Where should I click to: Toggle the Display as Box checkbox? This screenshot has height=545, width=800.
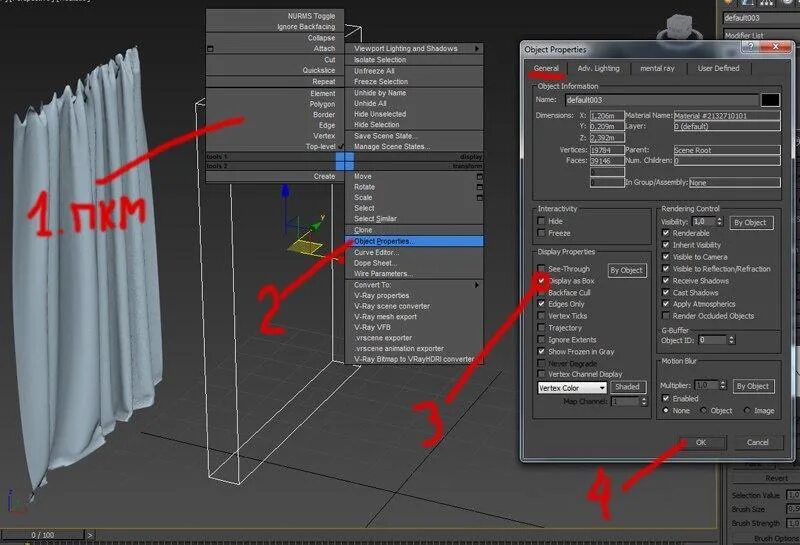pos(541,281)
